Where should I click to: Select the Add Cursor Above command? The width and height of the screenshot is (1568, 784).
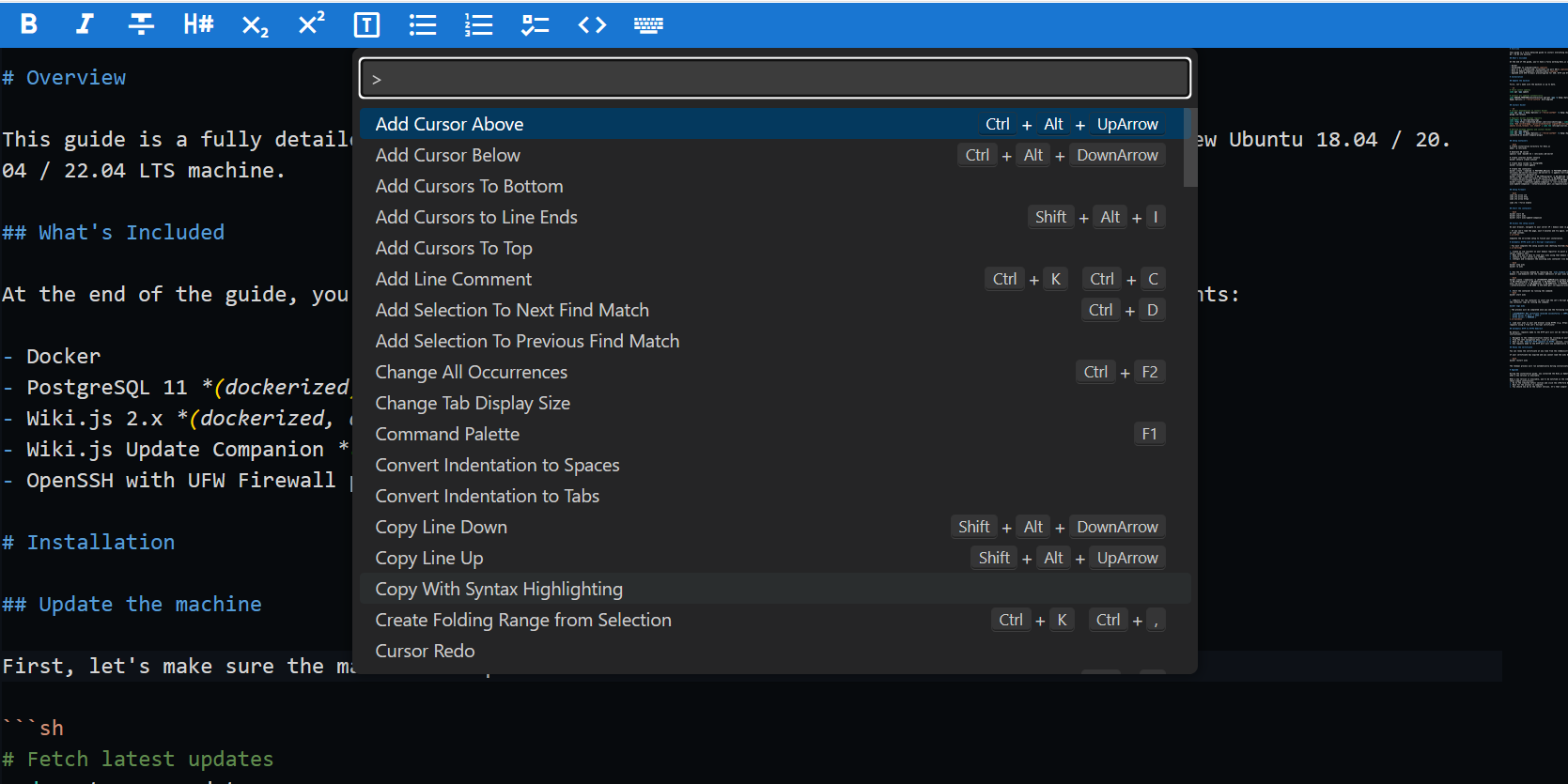(x=450, y=124)
